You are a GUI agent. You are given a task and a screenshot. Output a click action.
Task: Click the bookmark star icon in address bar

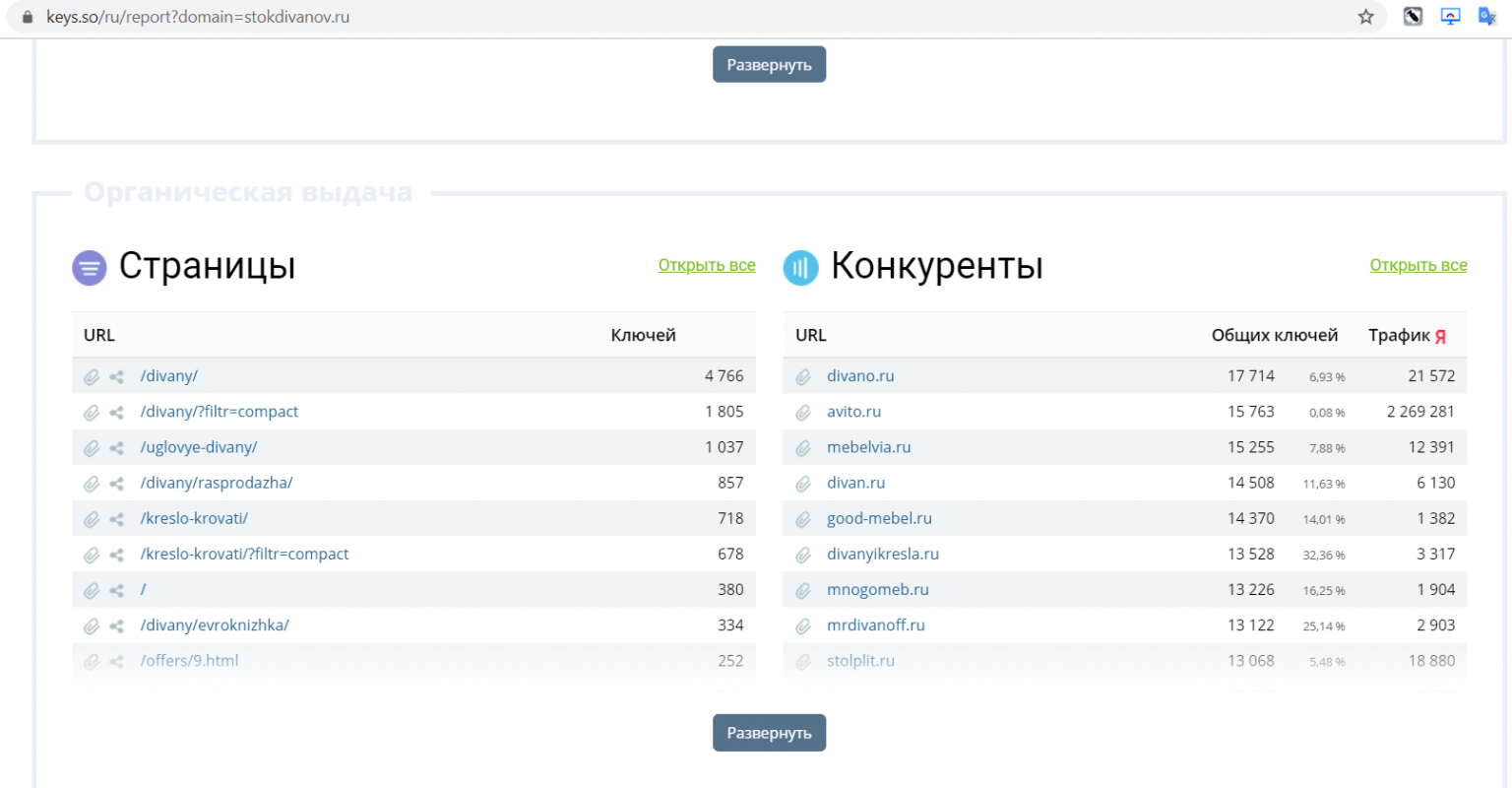pyautogui.click(x=1365, y=17)
